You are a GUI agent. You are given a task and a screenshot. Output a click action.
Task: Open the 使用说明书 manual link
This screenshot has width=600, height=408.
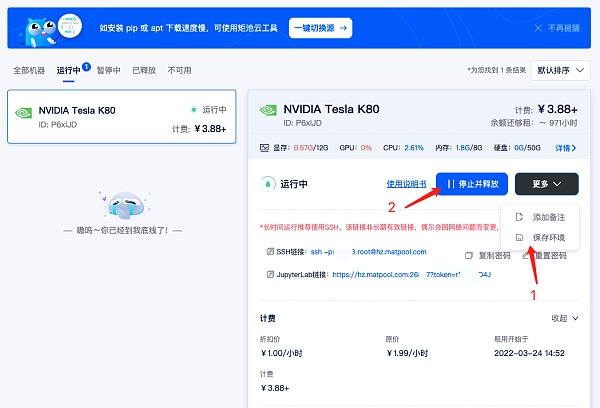tap(407, 184)
